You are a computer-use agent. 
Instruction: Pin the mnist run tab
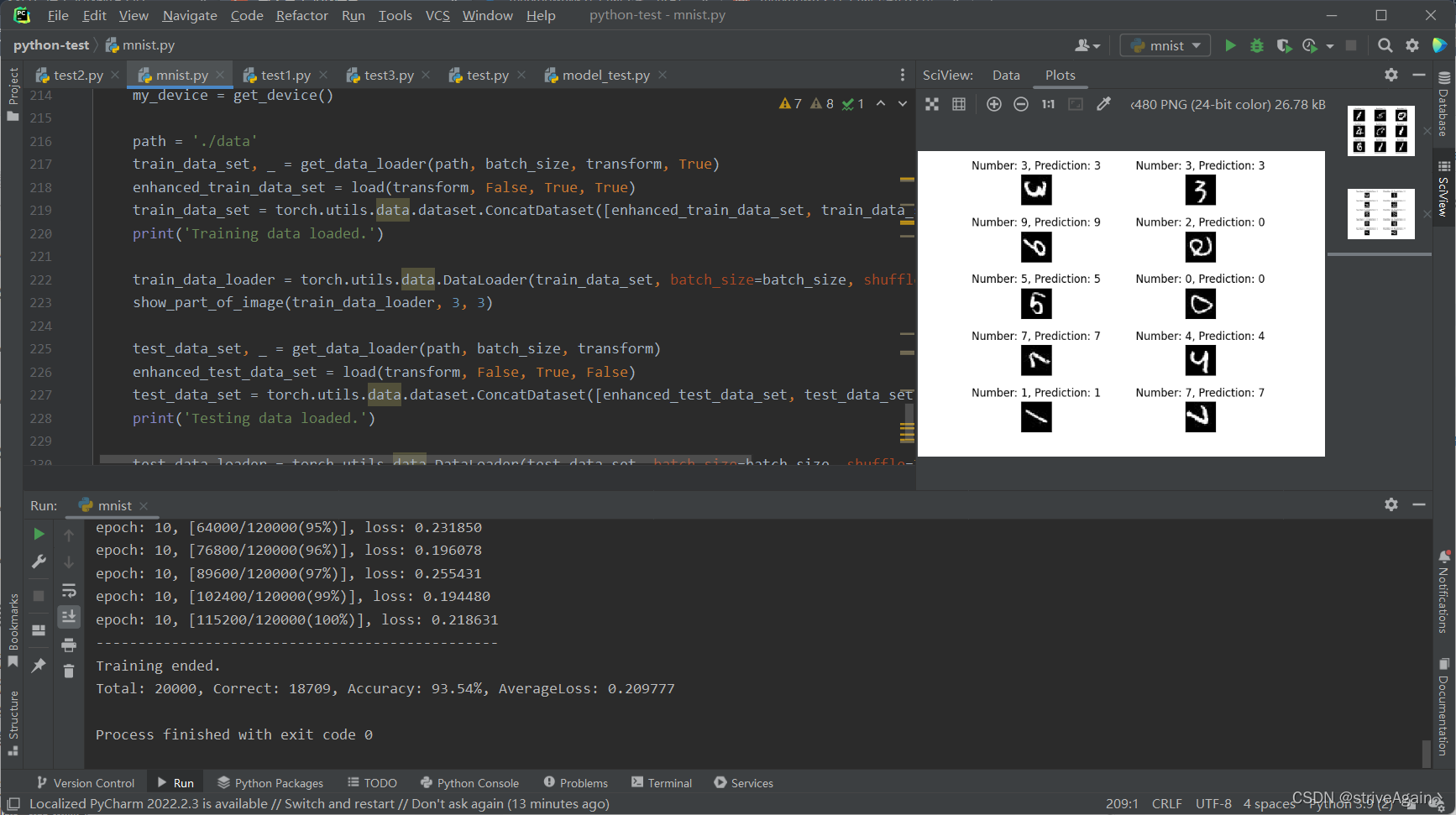coord(39,666)
